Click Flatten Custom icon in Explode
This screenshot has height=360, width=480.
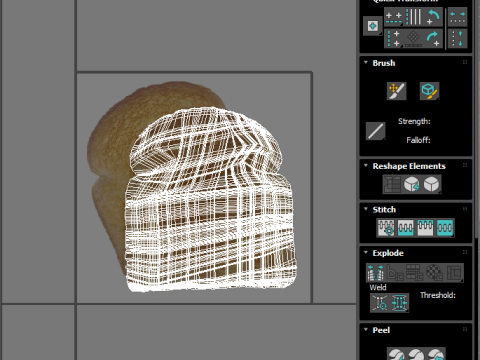tap(454, 273)
